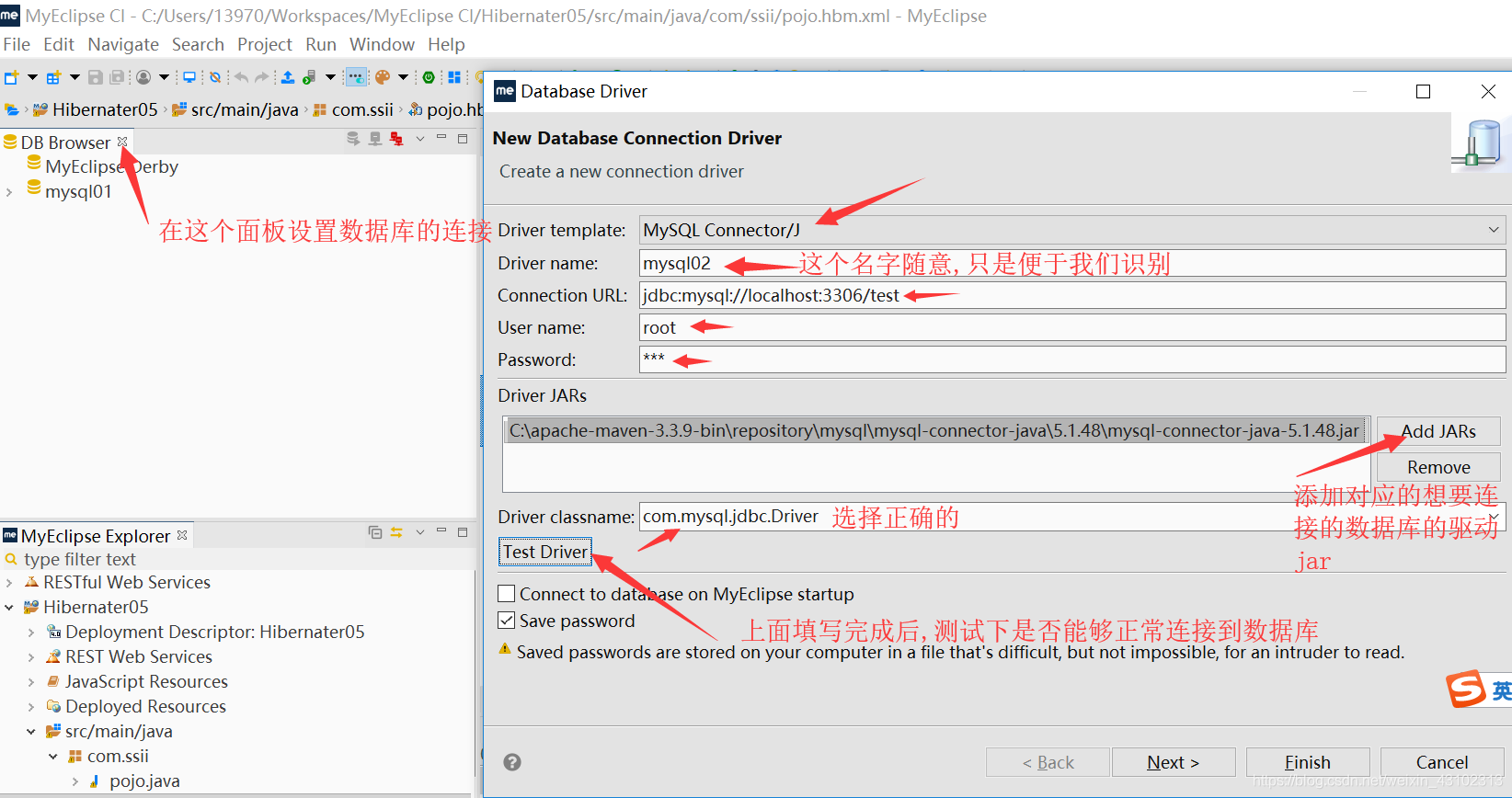1512x798 pixels.
Task: Uncheck the Save password checkbox
Action: coord(506,621)
